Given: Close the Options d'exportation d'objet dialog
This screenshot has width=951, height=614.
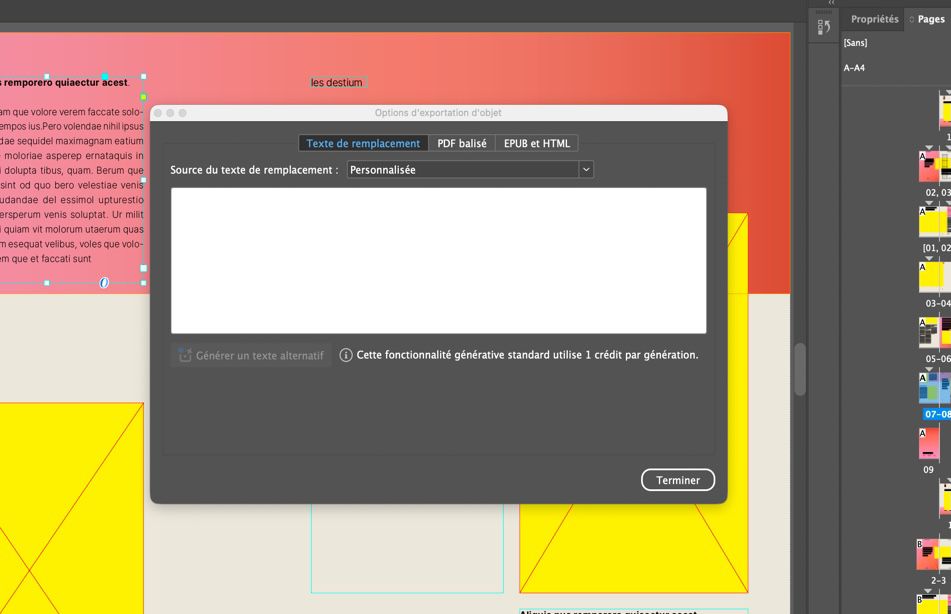Looking at the screenshot, I should 158,113.
